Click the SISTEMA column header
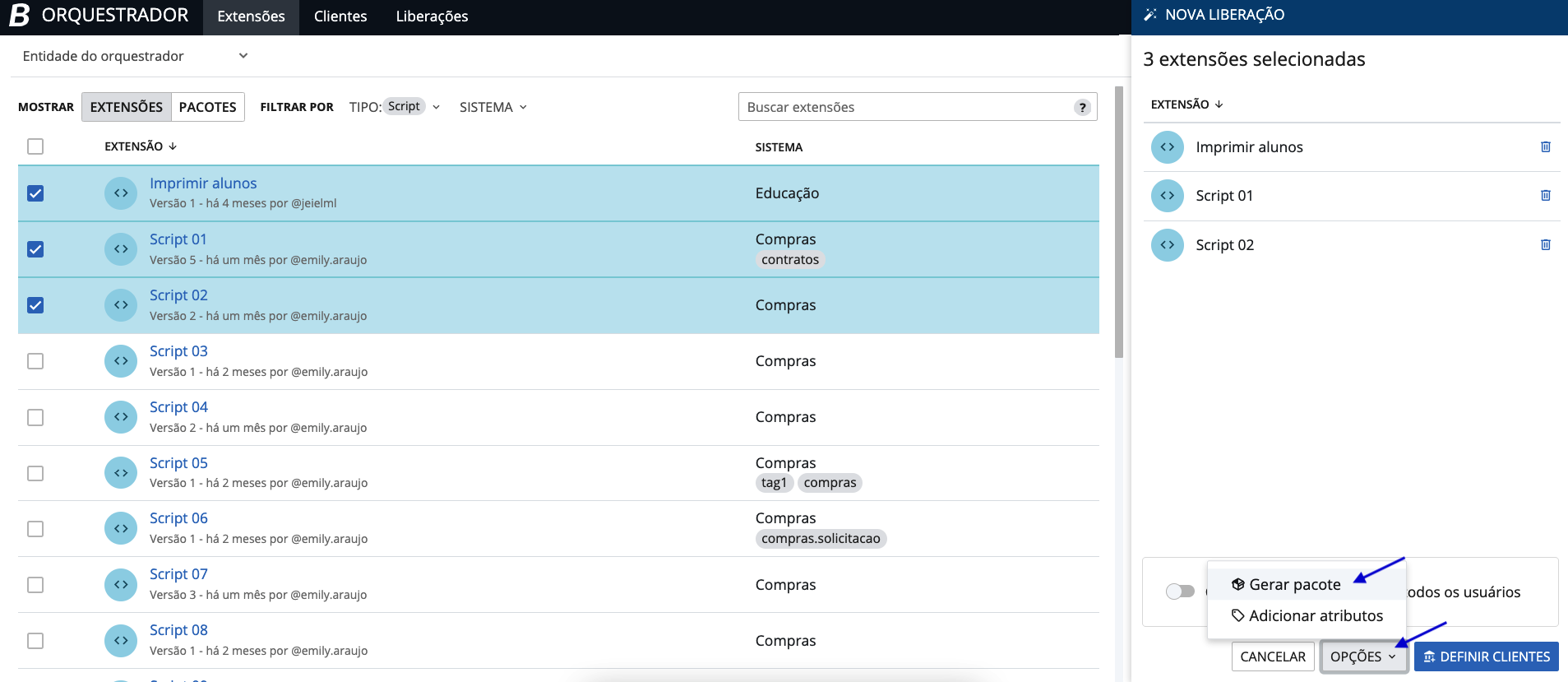The image size is (1568, 682). 779,147
